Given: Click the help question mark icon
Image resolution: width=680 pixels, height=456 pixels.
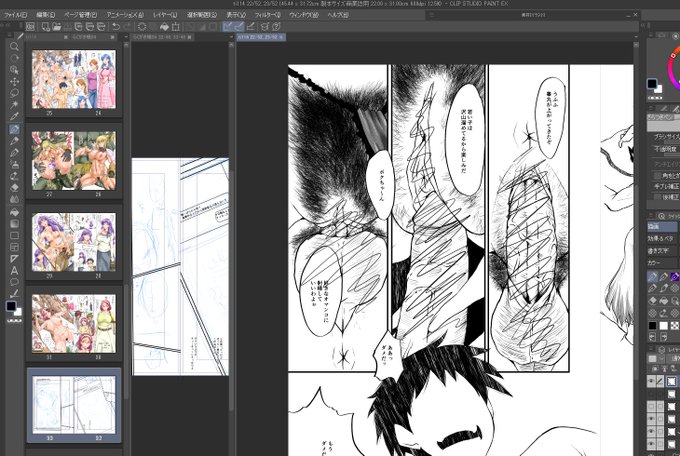Looking at the screenshot, I should 277,27.
